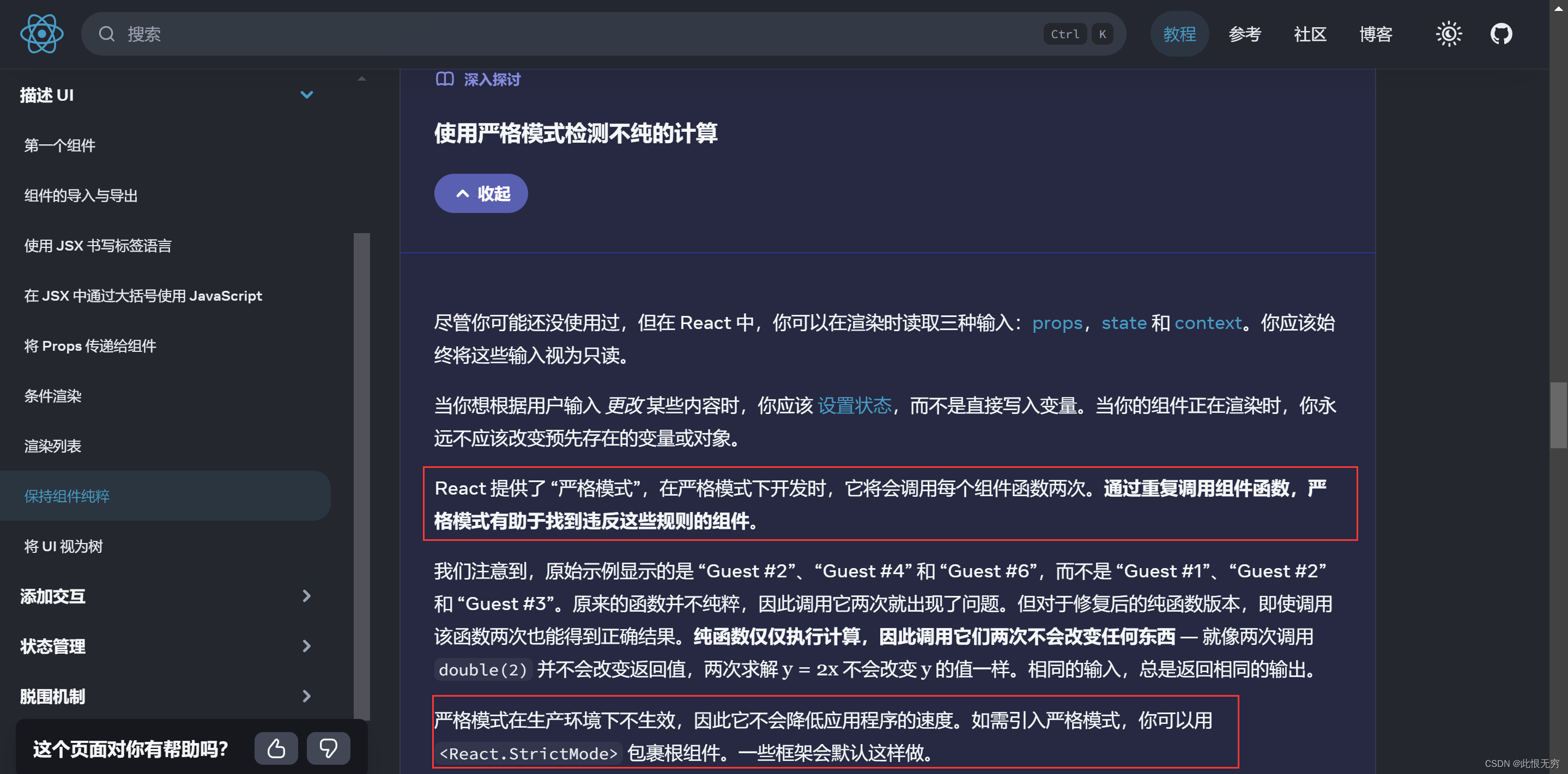Click the 深入探讨 label
1568x774 pixels.
492,80
